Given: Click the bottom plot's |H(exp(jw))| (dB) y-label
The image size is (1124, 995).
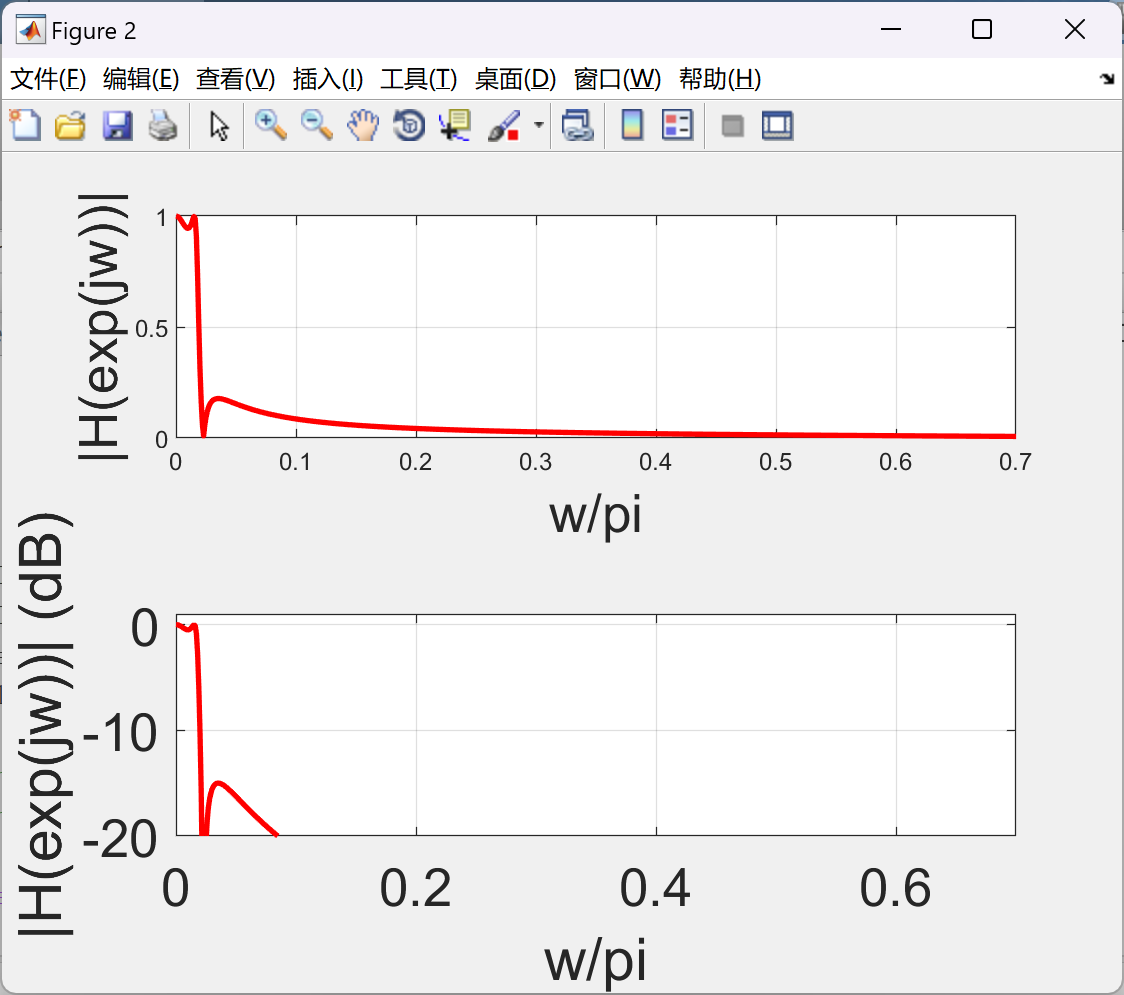Looking at the screenshot, I should click(44, 724).
